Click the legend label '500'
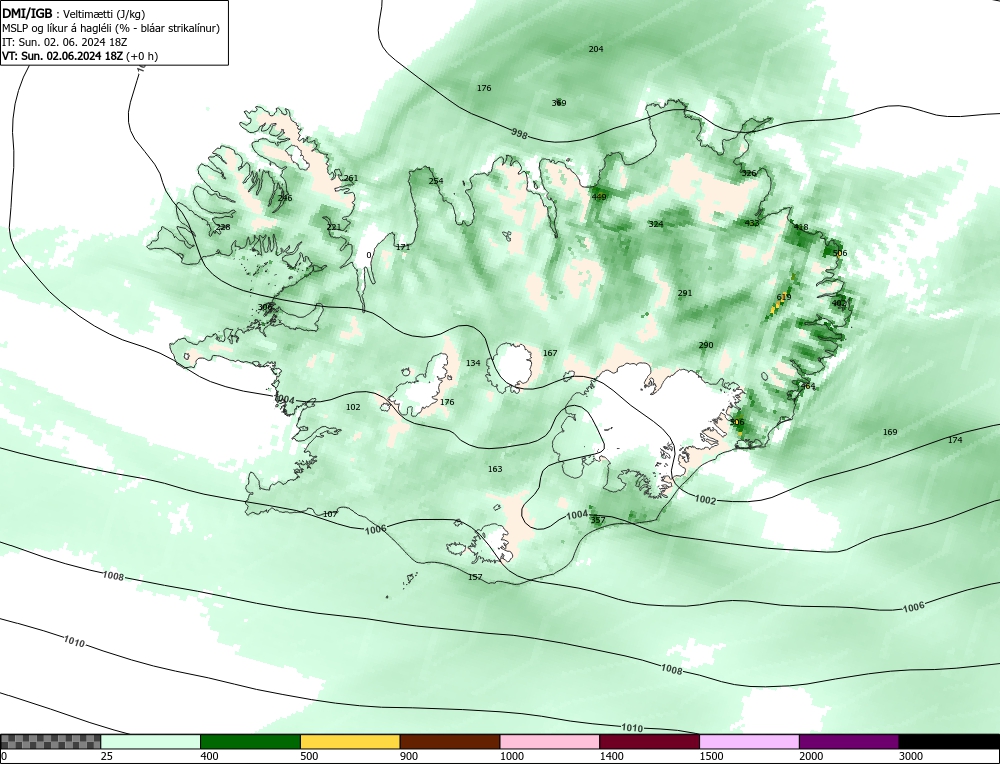The width and height of the screenshot is (1000, 764). [x=309, y=756]
